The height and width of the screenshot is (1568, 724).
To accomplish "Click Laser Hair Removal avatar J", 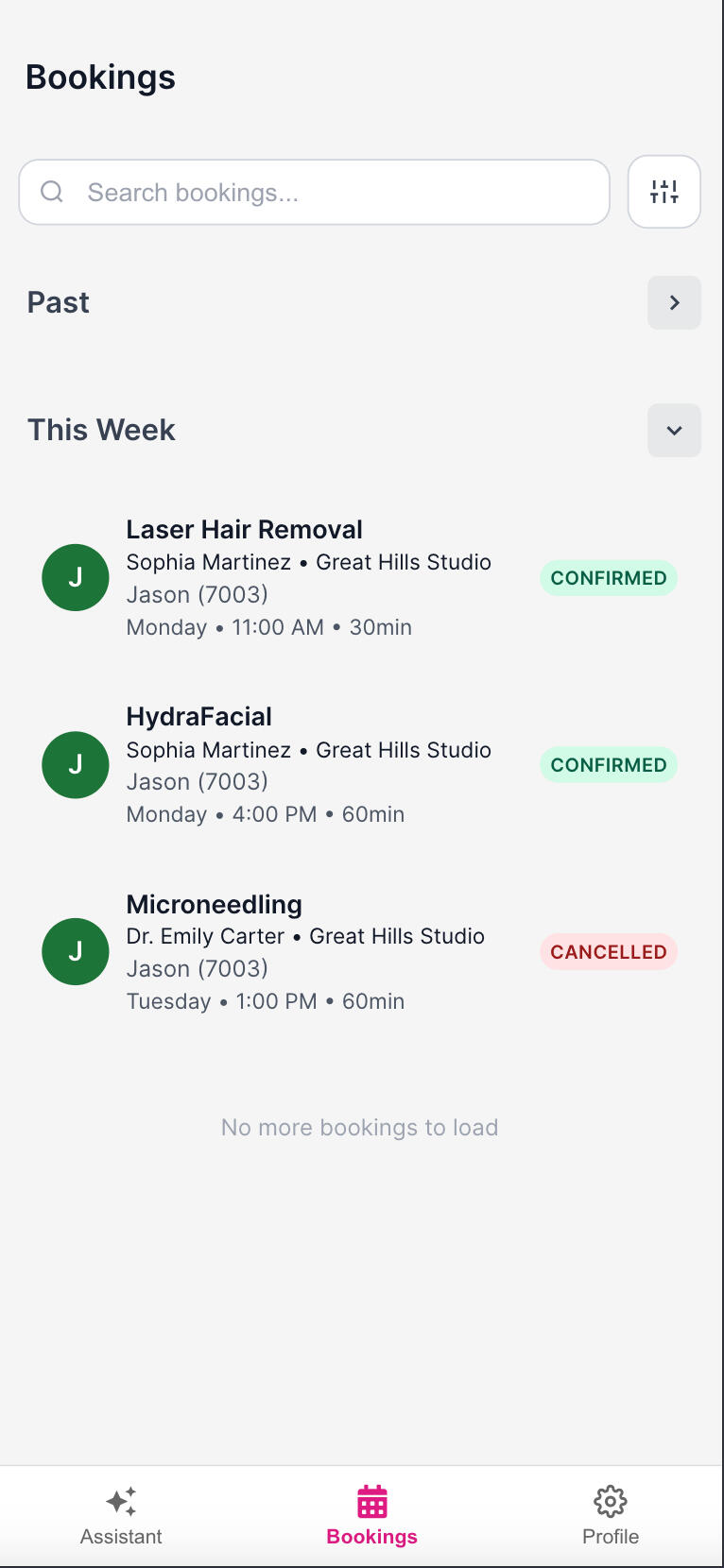I will tap(76, 577).
